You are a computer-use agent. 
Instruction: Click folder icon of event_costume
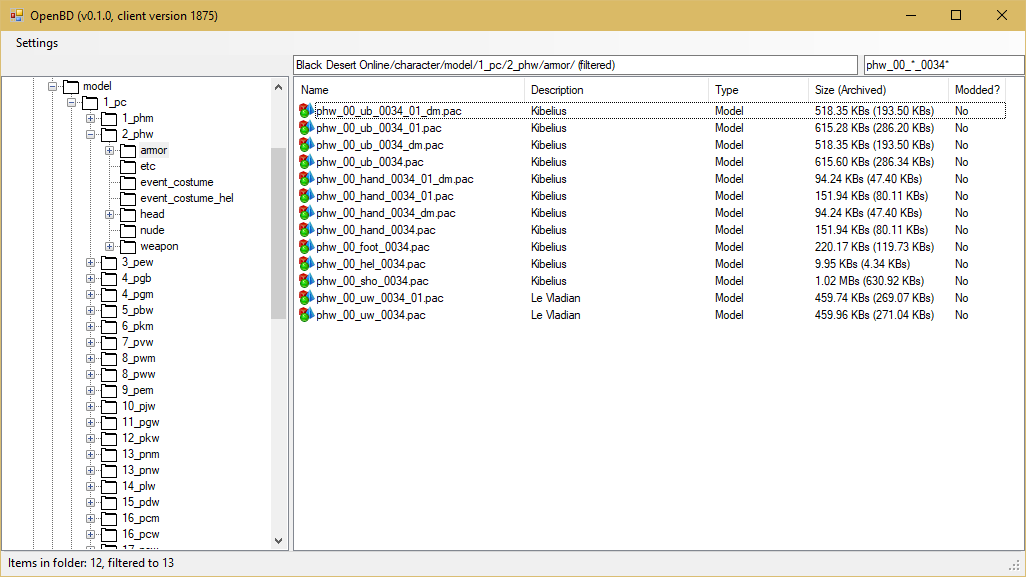point(127,182)
